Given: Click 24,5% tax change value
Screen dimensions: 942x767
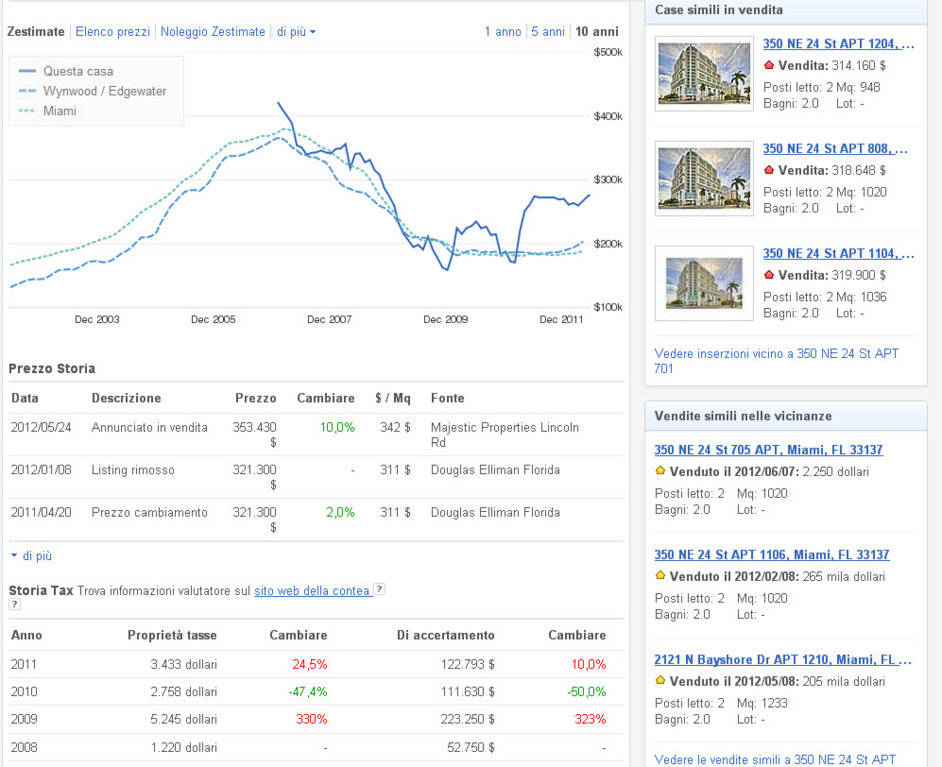Looking at the screenshot, I should pos(309,664).
